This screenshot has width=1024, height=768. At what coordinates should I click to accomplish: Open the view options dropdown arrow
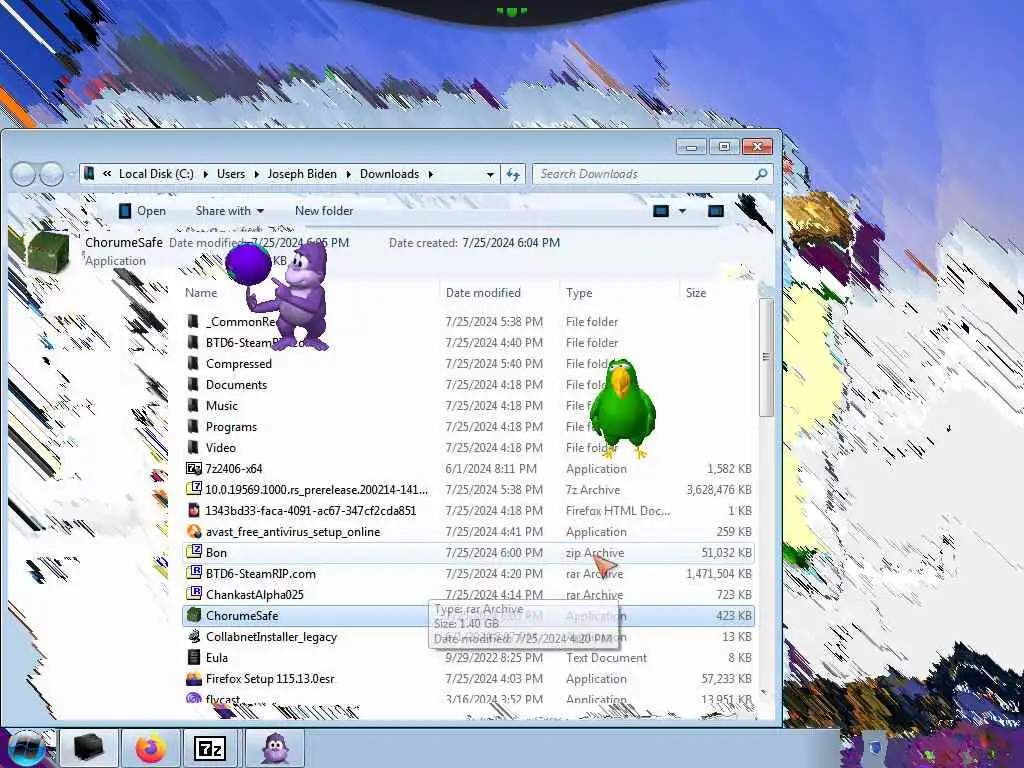point(682,211)
